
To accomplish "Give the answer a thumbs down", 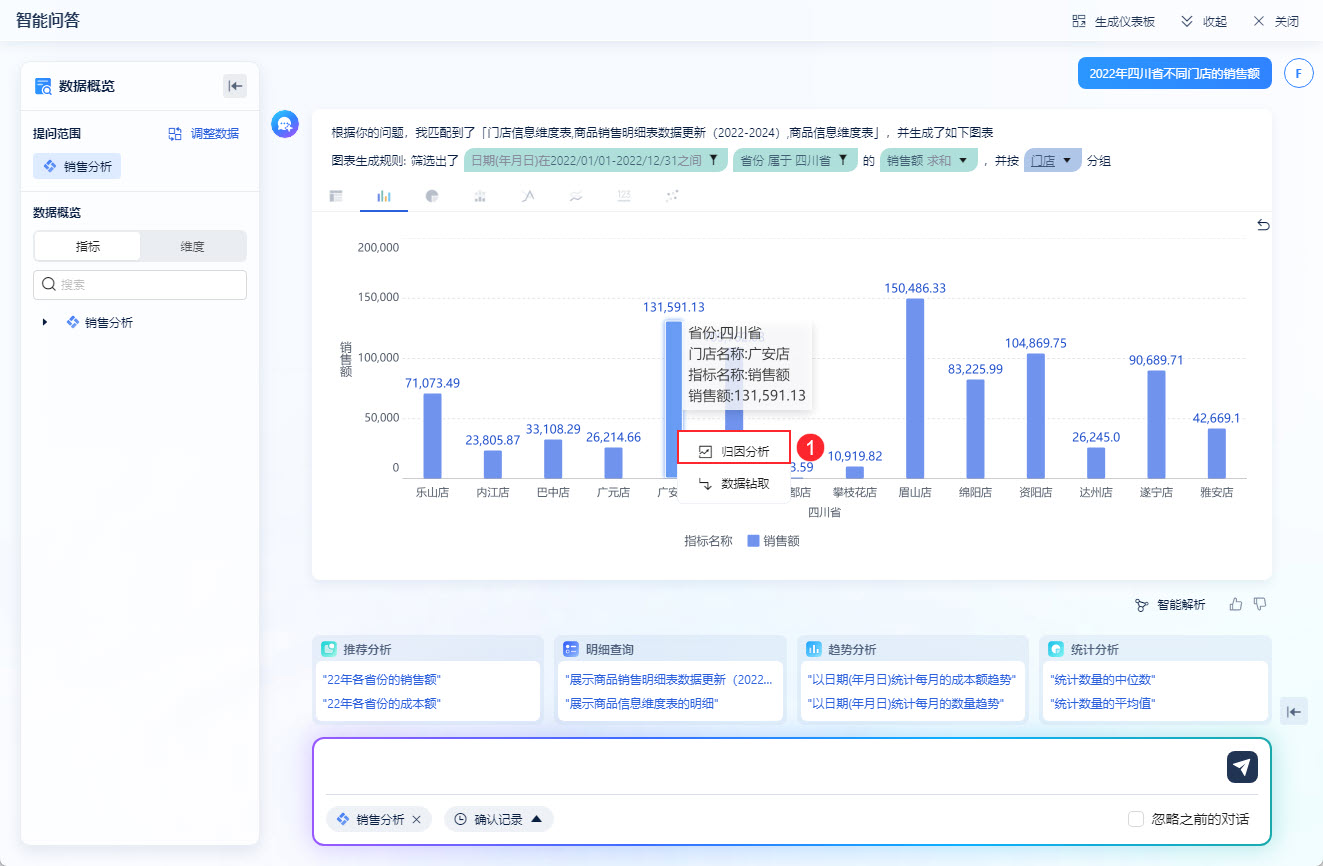I will [1260, 604].
